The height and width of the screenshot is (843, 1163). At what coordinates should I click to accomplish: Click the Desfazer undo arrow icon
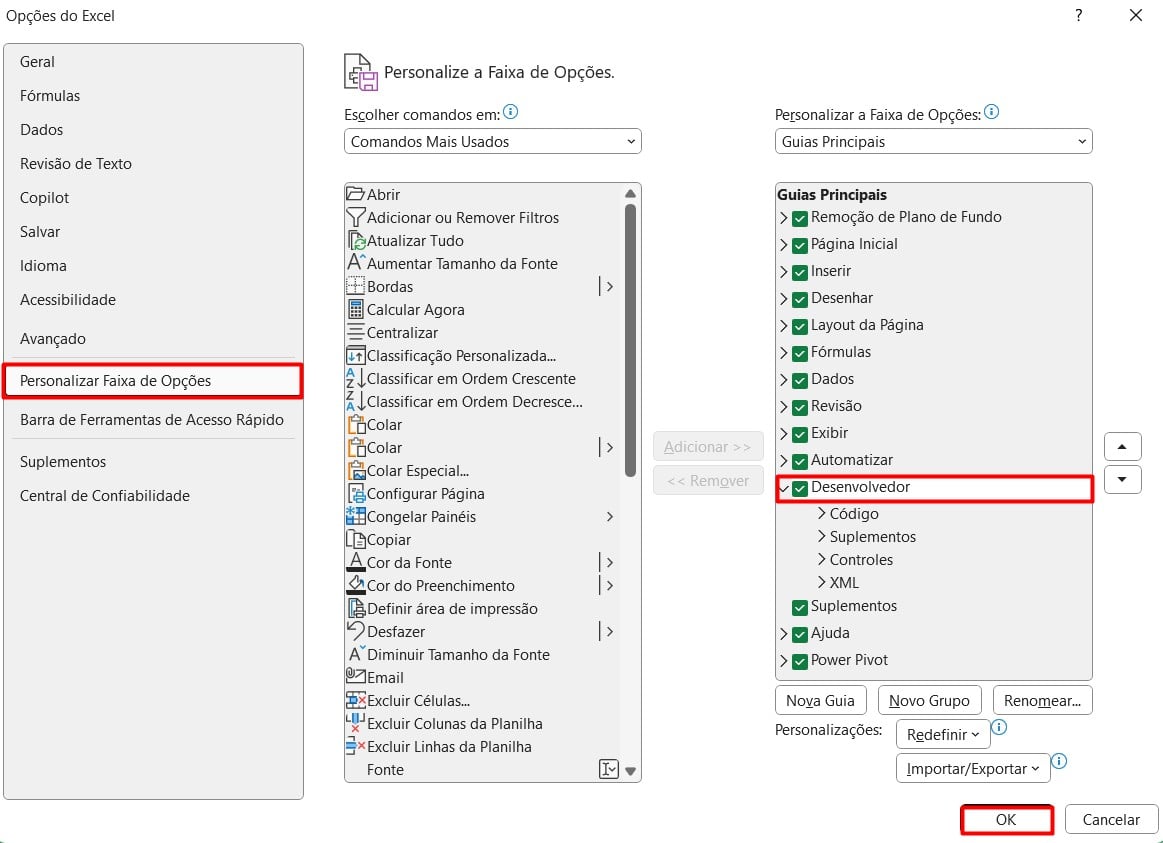356,632
